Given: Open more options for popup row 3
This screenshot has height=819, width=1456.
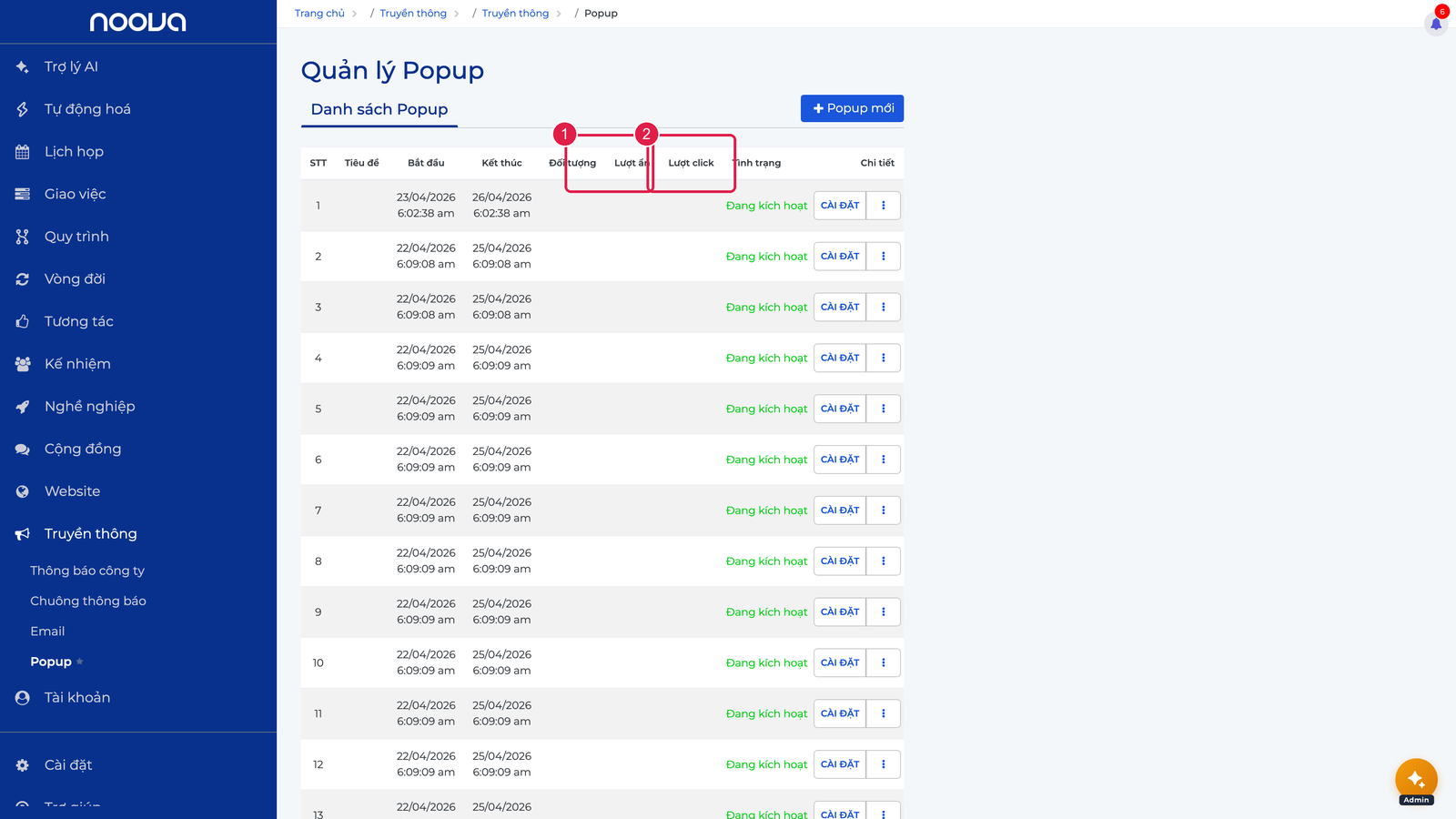Looking at the screenshot, I should [884, 308].
